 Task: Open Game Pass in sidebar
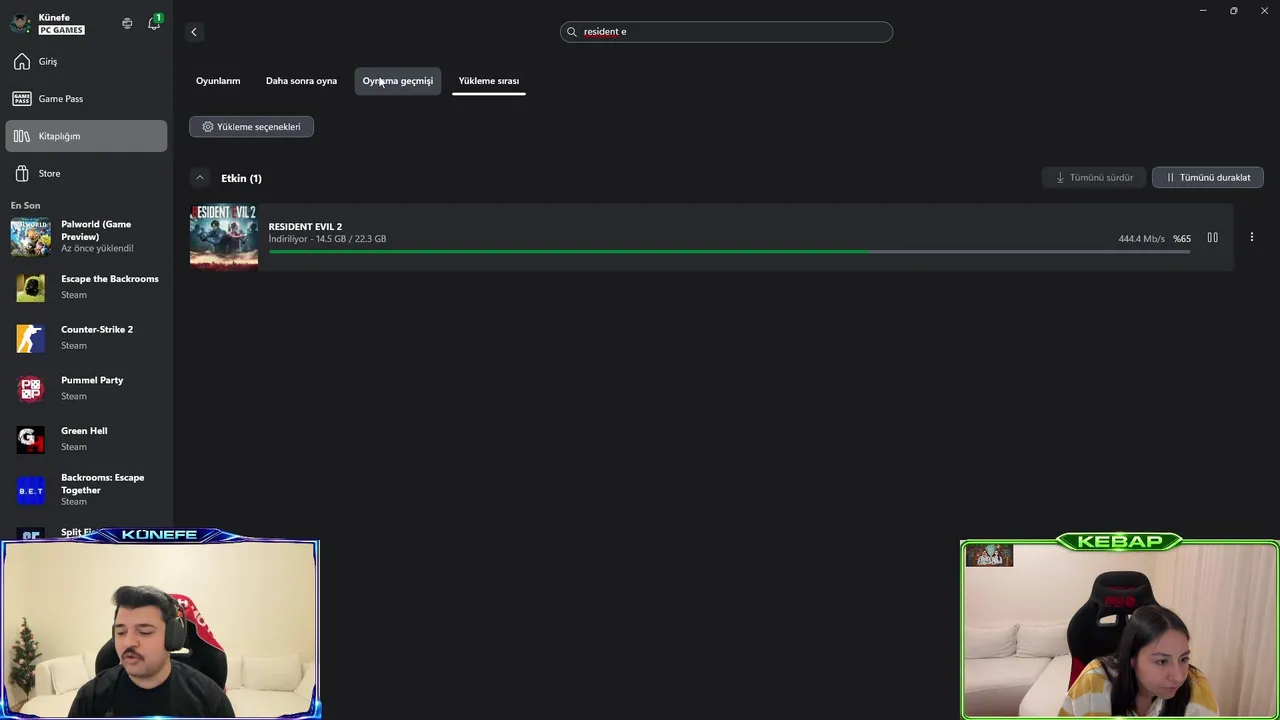point(86,99)
